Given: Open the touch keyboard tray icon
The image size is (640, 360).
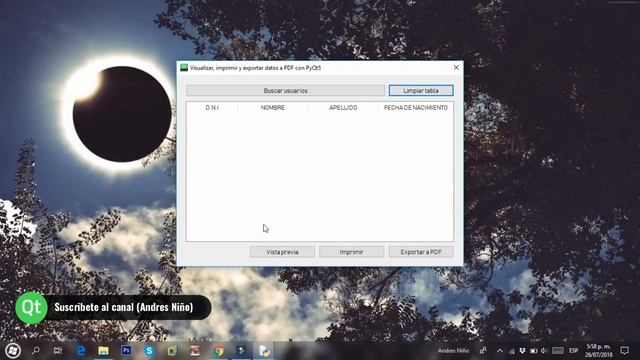Looking at the screenshot, I should click(x=558, y=351).
